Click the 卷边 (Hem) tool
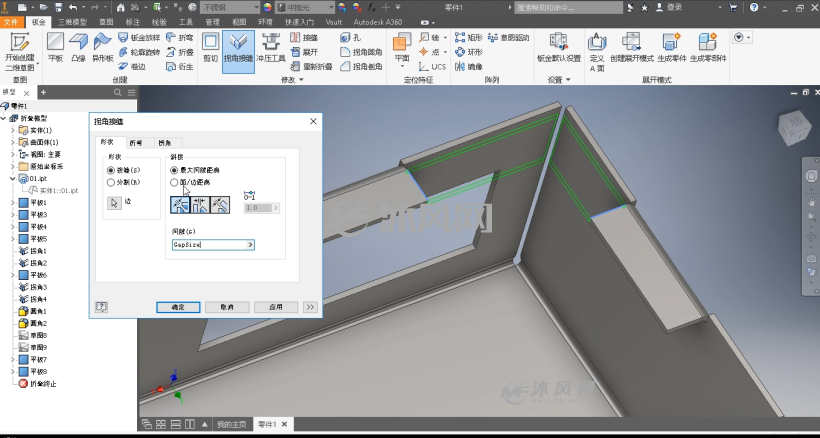Viewport: 820px width, 438px height. tap(132, 66)
